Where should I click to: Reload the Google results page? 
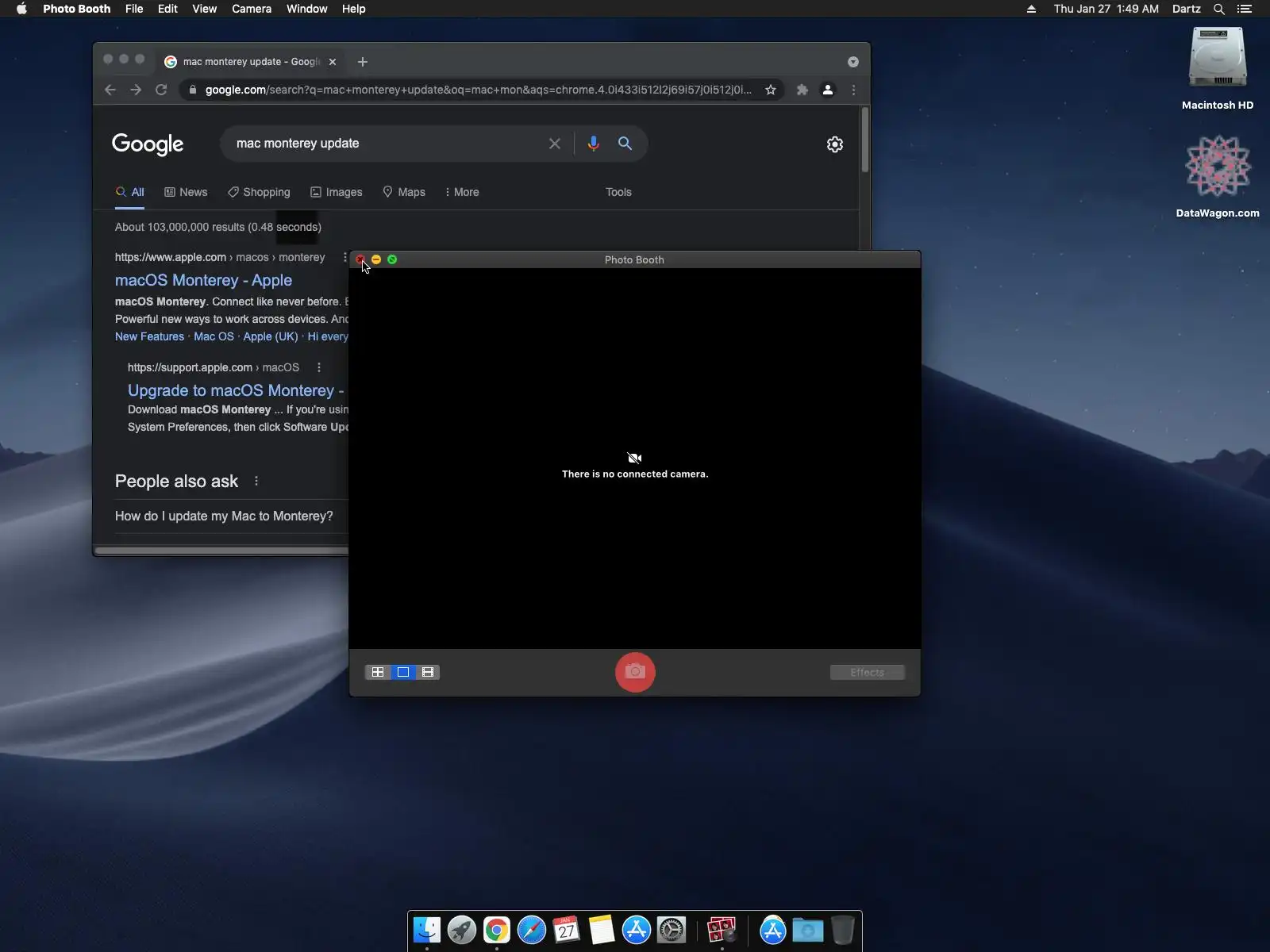click(x=161, y=90)
